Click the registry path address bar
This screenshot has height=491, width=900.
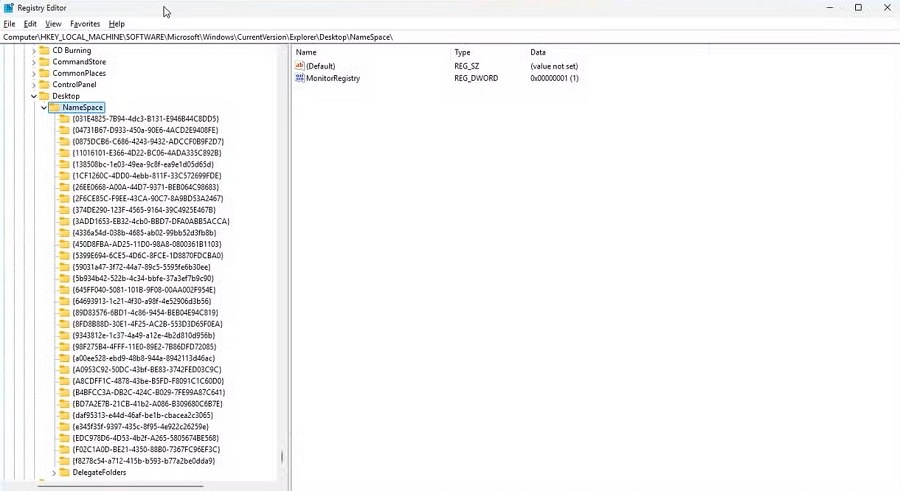point(450,37)
